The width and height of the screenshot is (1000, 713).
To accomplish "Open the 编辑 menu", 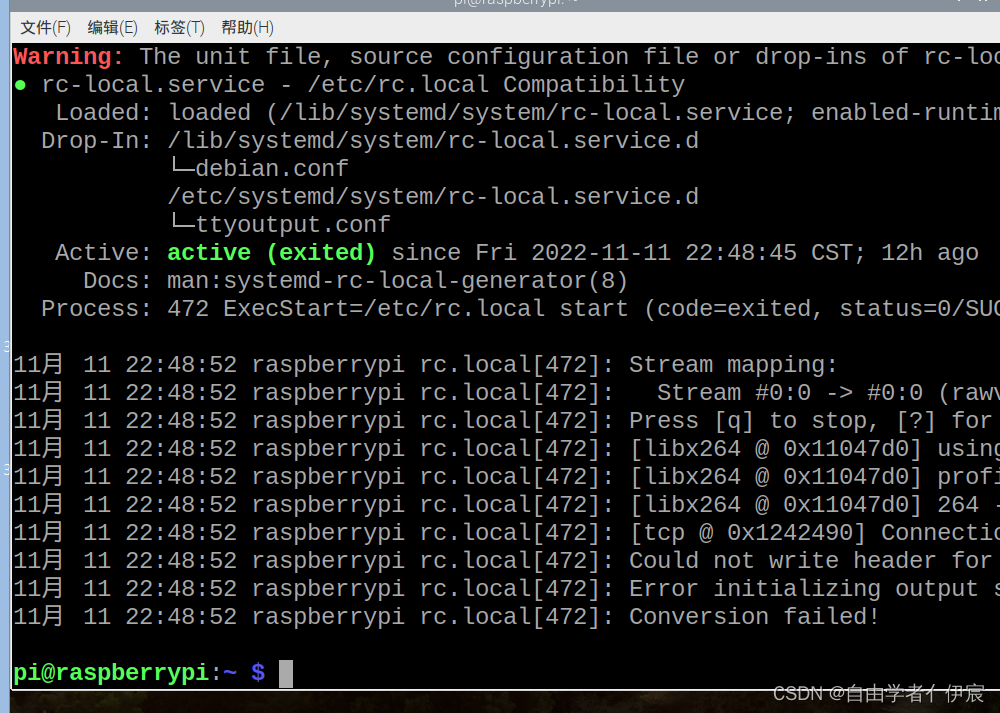I will tap(111, 27).
